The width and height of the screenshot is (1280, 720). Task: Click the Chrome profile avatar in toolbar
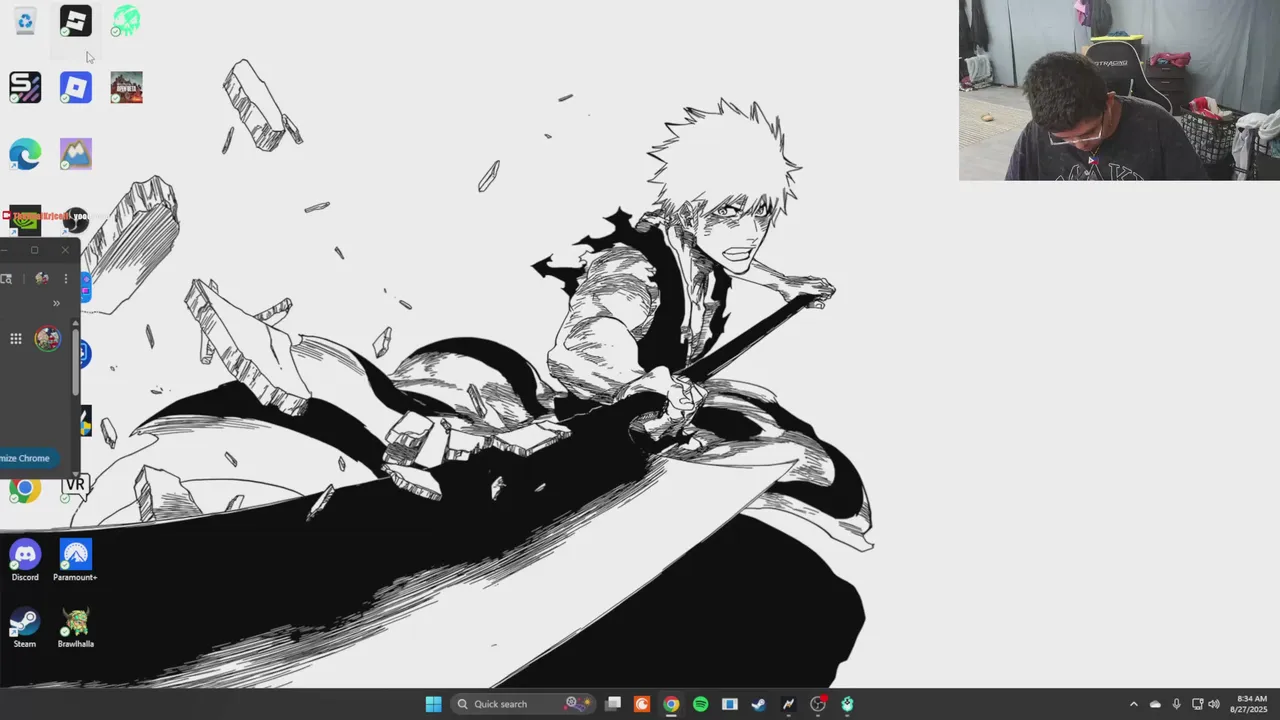[x=41, y=278]
